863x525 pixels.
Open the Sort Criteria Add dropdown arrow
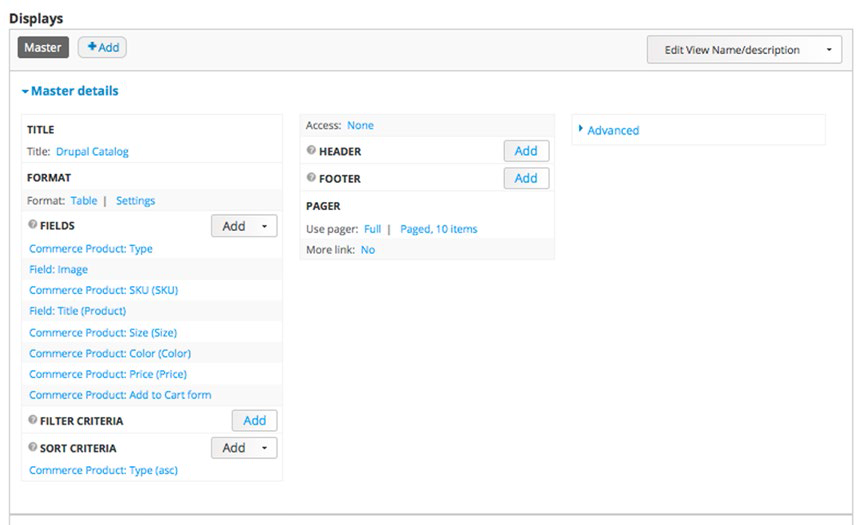[x=265, y=448]
